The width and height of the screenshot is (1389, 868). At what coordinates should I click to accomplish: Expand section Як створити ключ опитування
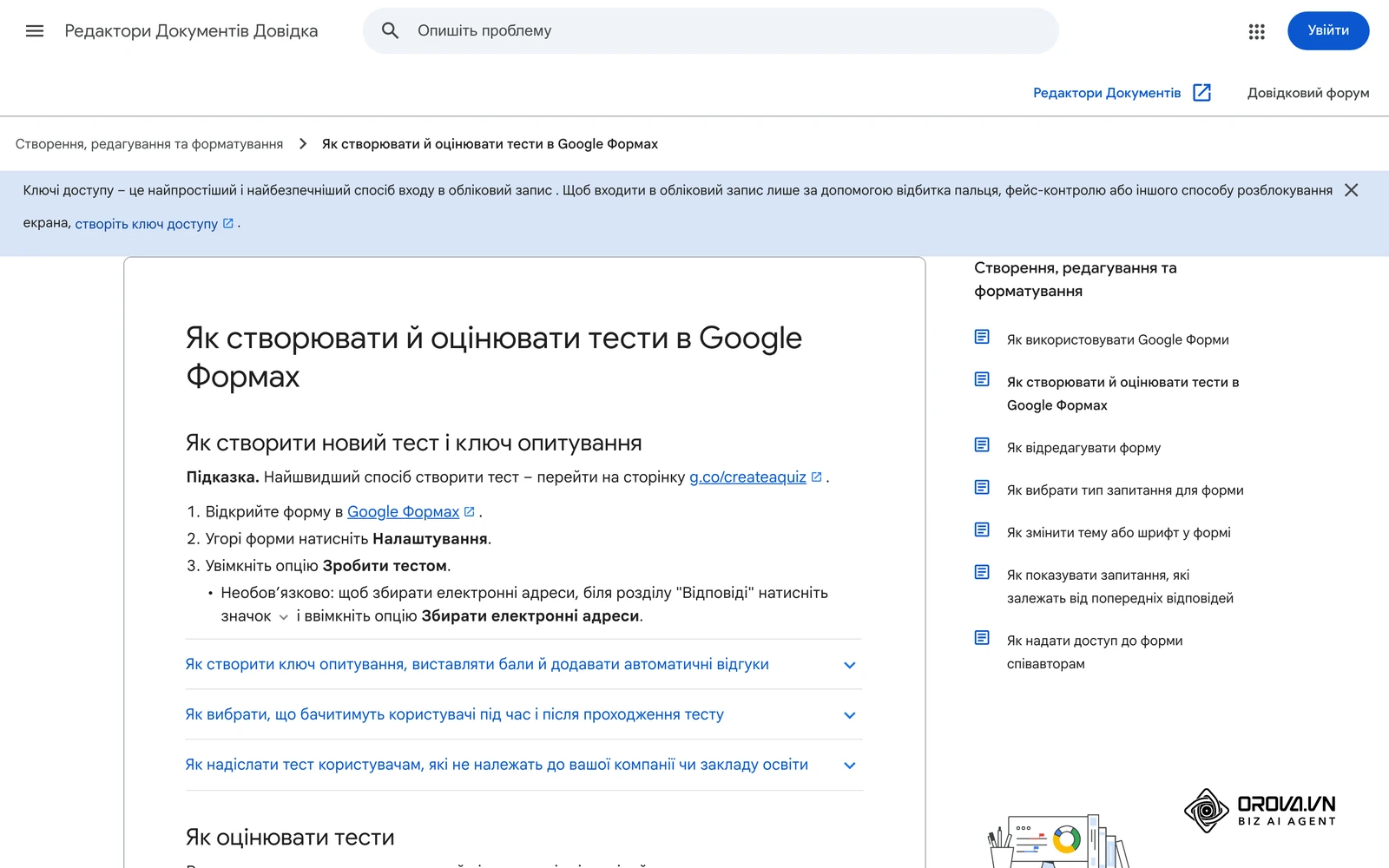(x=523, y=665)
